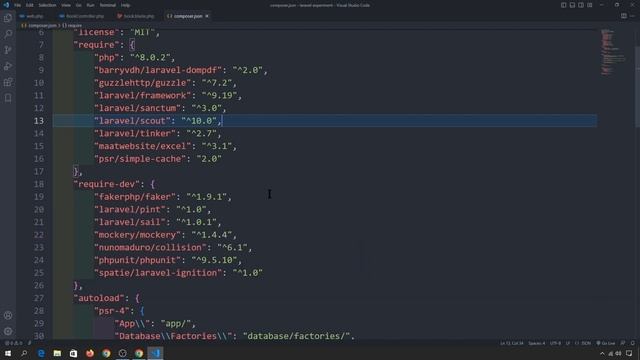
Task: Split the editor to the right
Action: click(624, 16)
